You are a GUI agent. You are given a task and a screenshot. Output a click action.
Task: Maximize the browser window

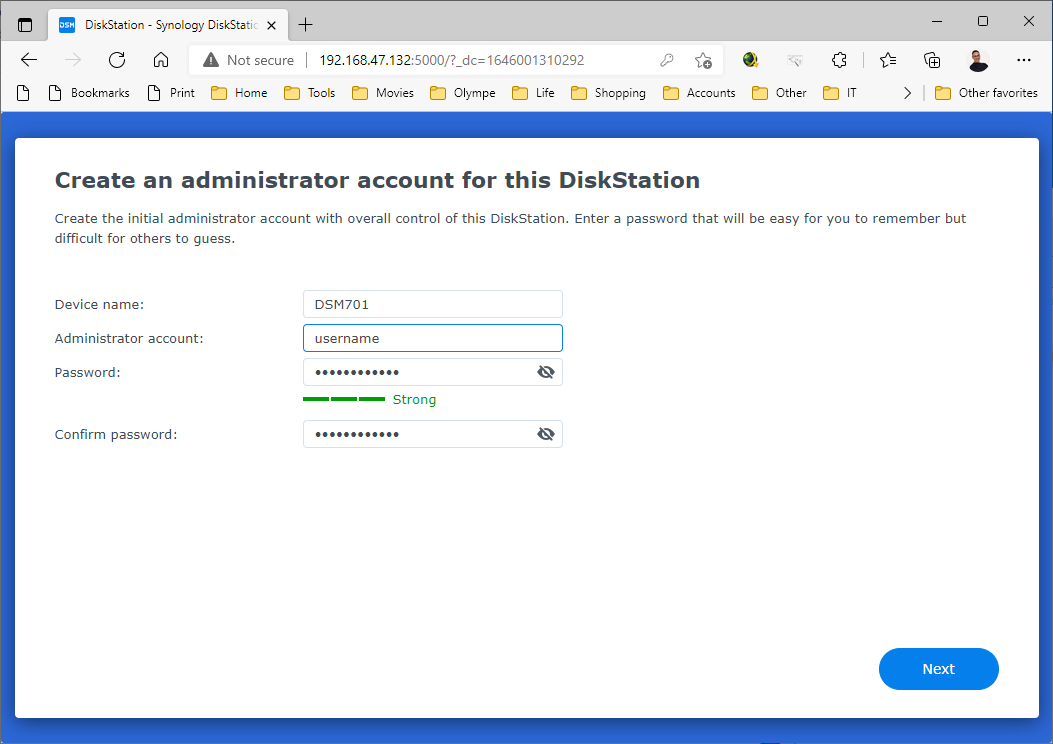pyautogui.click(x=982, y=21)
